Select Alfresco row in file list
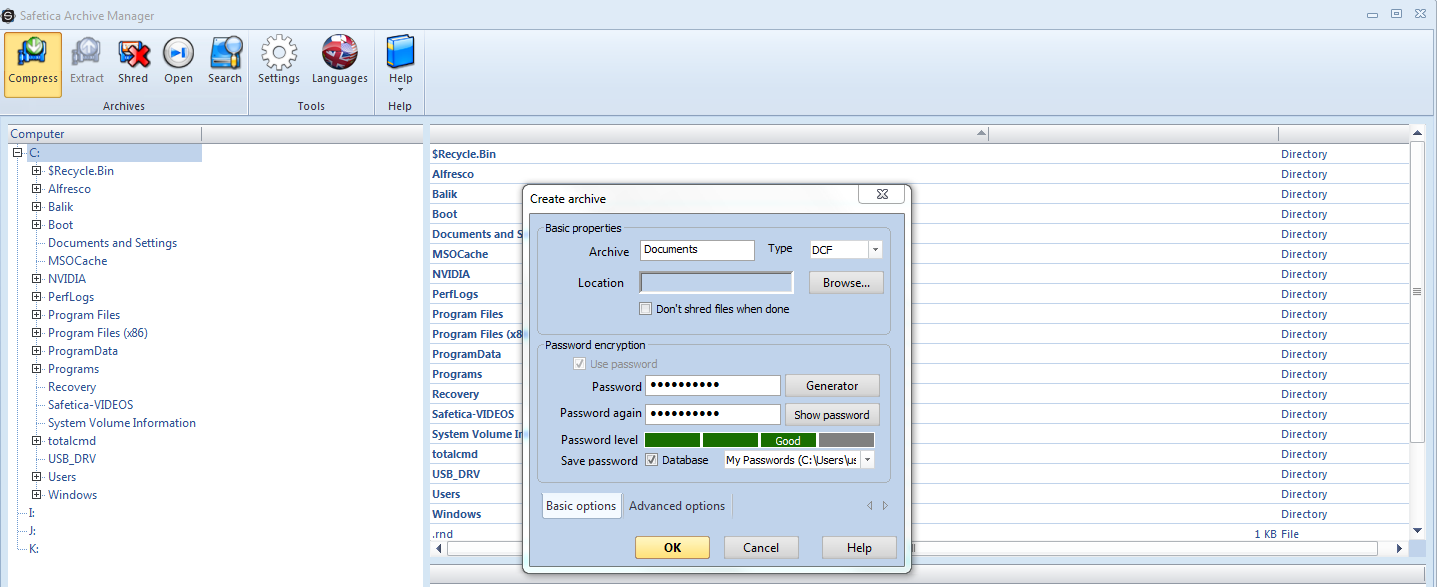The width and height of the screenshot is (1437, 587). click(x=919, y=174)
